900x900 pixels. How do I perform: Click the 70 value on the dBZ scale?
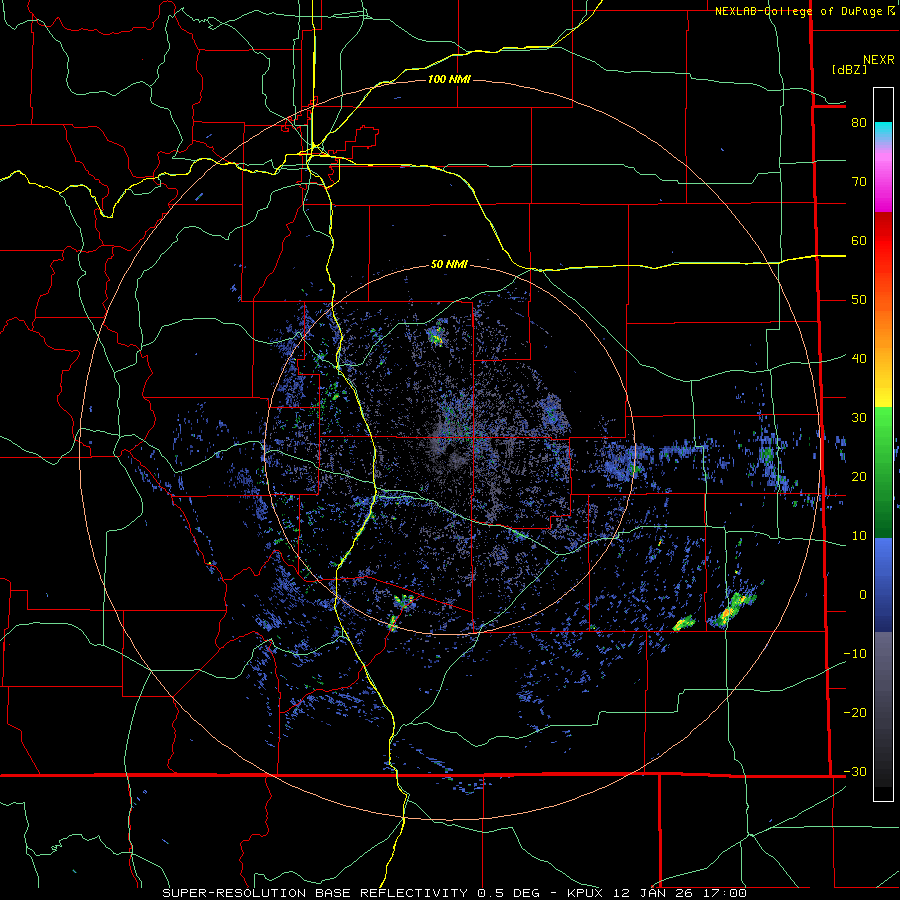(x=859, y=182)
